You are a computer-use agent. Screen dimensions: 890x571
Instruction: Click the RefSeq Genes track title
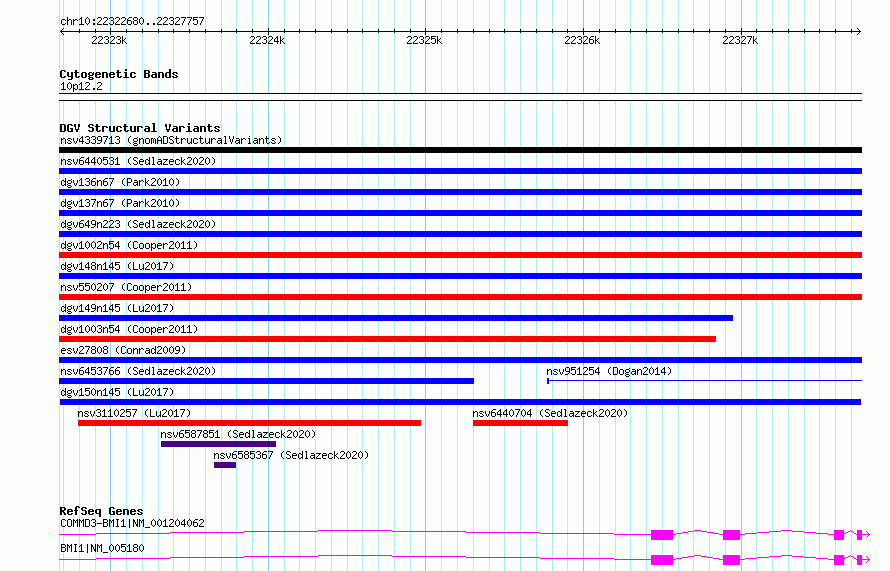(102, 511)
